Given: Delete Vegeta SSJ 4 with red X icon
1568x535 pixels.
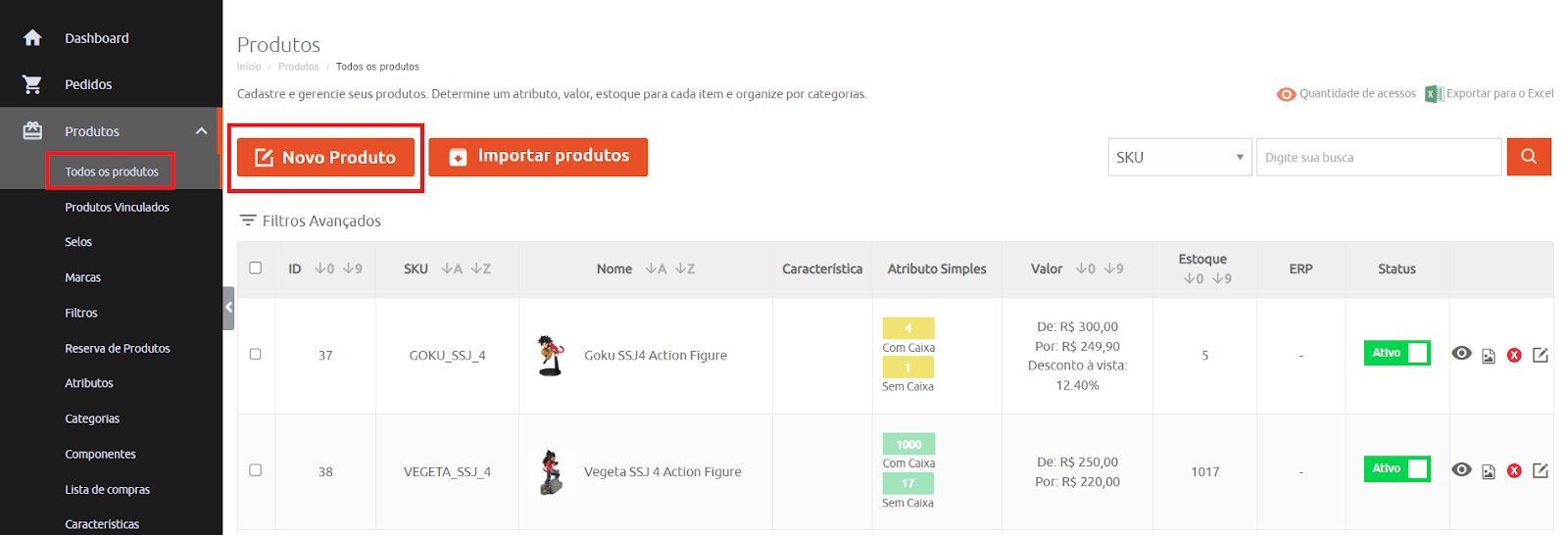Looking at the screenshot, I should coord(1514,471).
